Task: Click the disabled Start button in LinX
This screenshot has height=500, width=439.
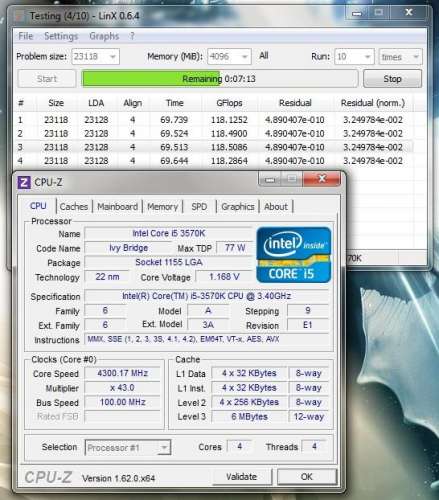Action: coord(47,79)
